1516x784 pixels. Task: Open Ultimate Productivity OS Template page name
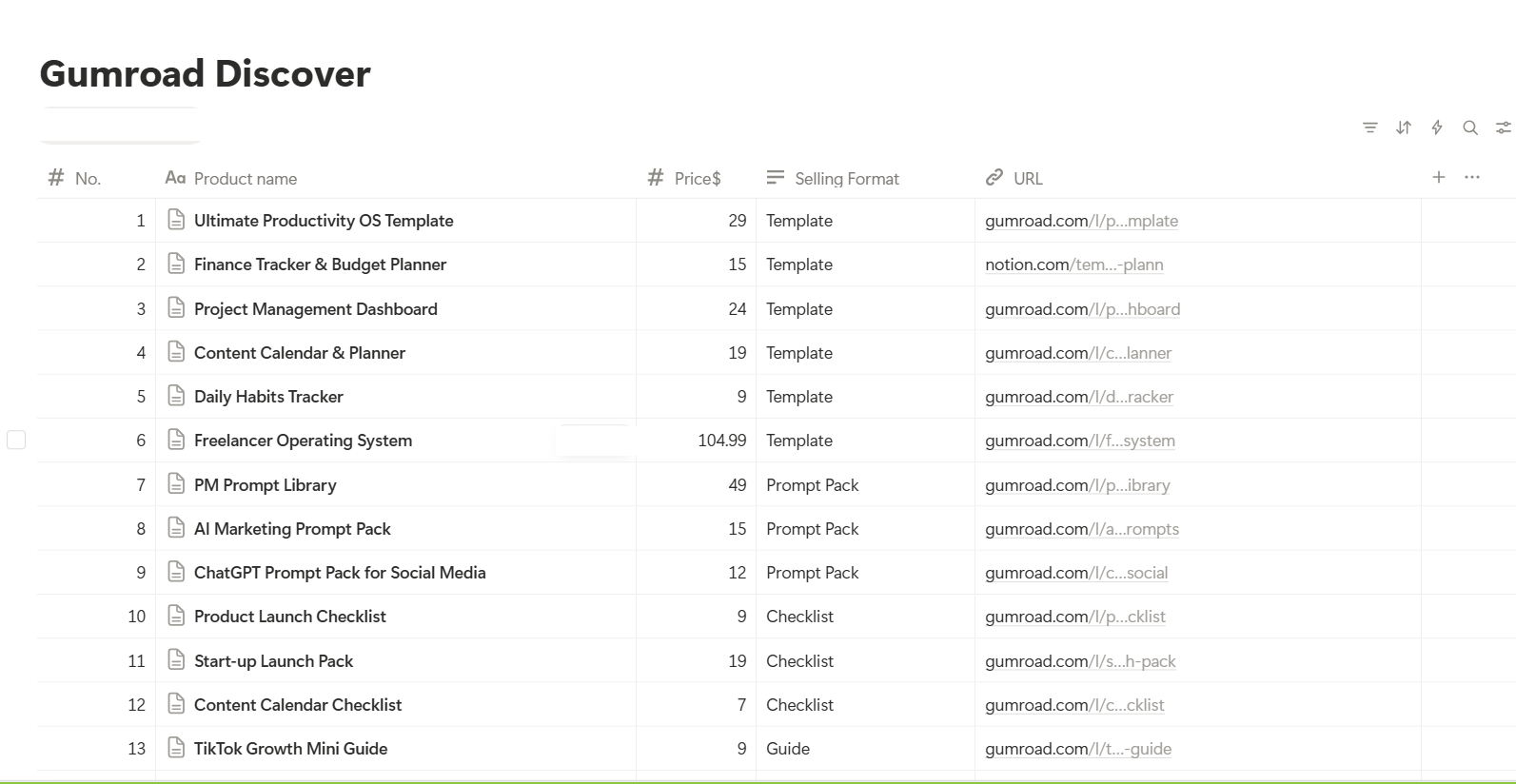point(324,221)
